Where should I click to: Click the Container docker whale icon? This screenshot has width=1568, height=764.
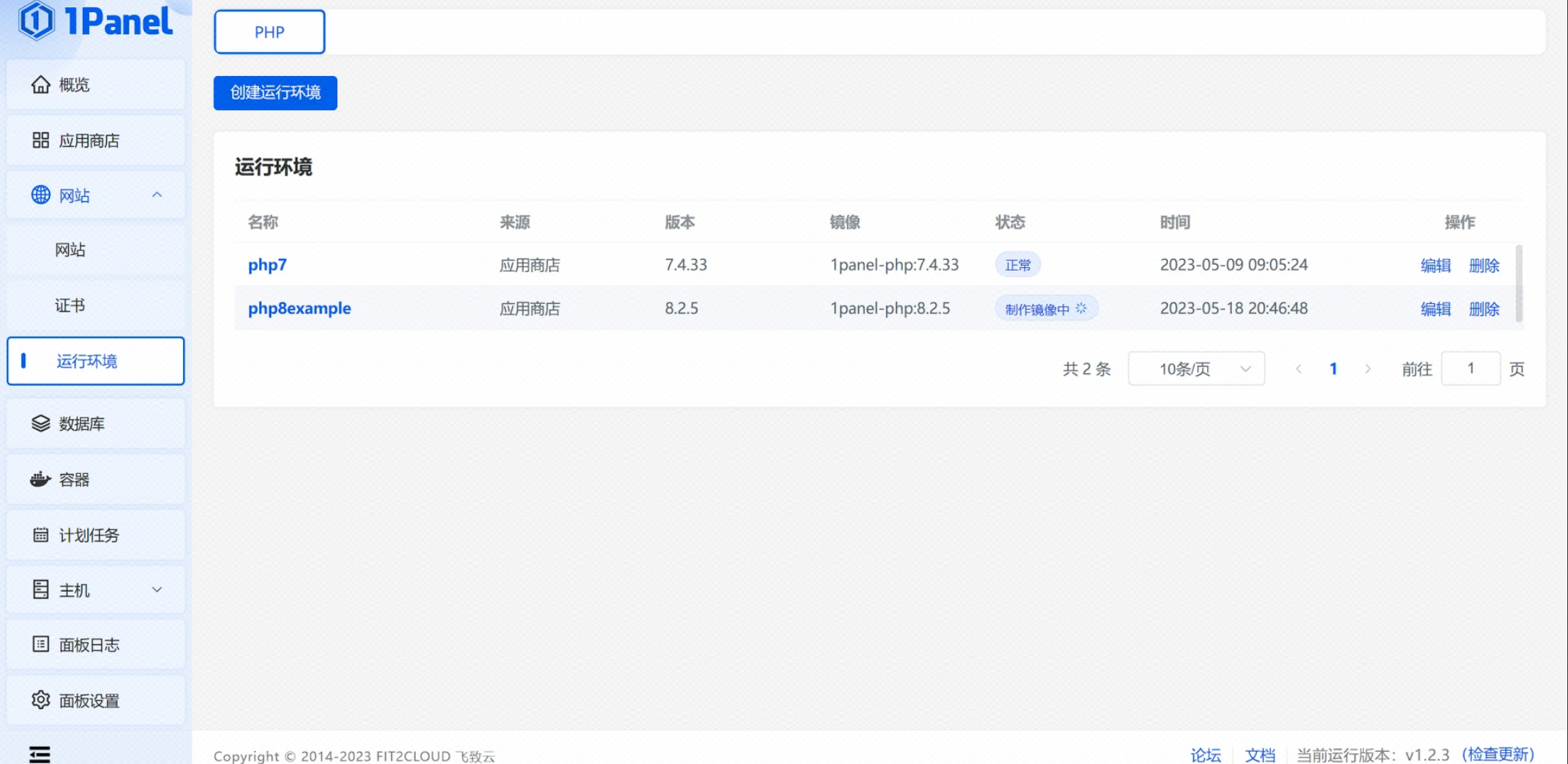[x=41, y=479]
